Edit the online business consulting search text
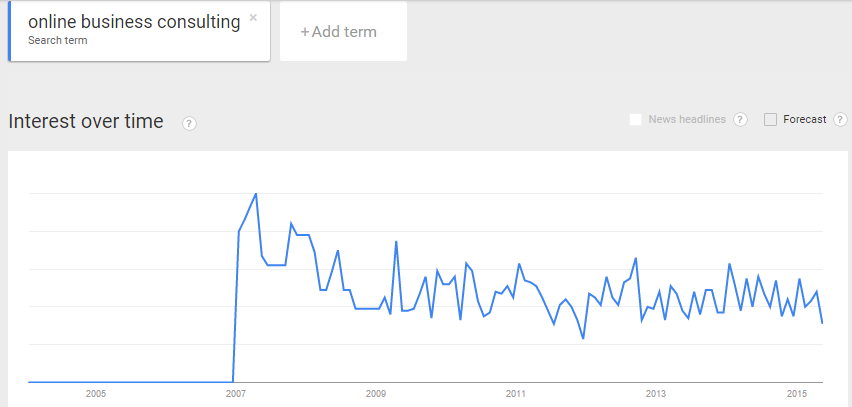852x407 pixels. click(x=134, y=22)
